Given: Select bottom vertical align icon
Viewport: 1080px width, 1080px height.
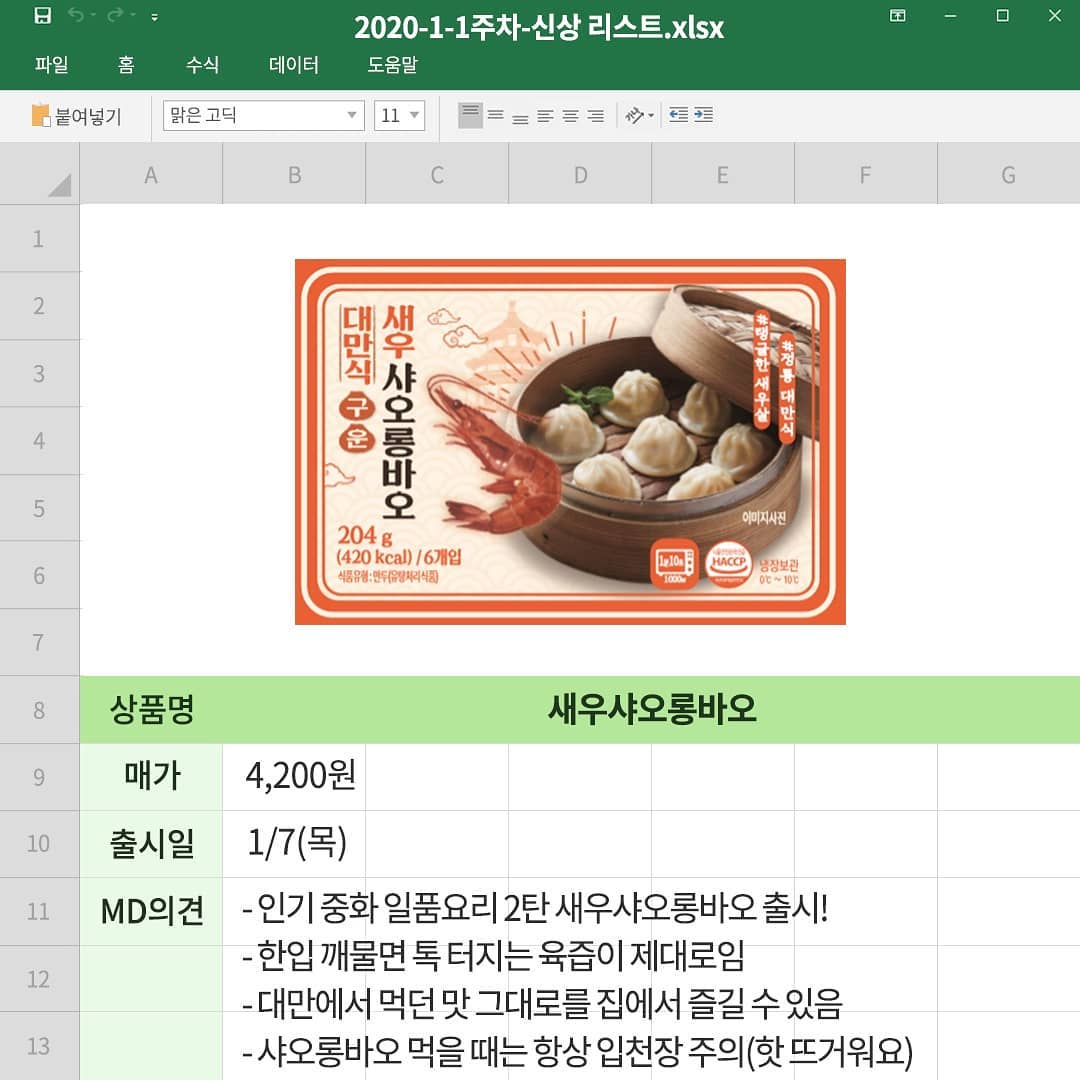Looking at the screenshot, I should point(521,117).
